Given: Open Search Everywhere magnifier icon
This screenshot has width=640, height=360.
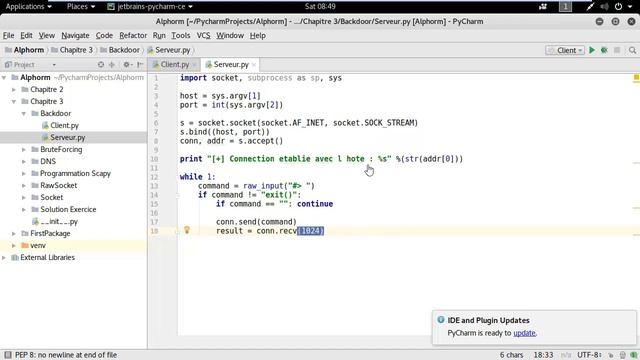Looking at the screenshot, I should [x=632, y=50].
